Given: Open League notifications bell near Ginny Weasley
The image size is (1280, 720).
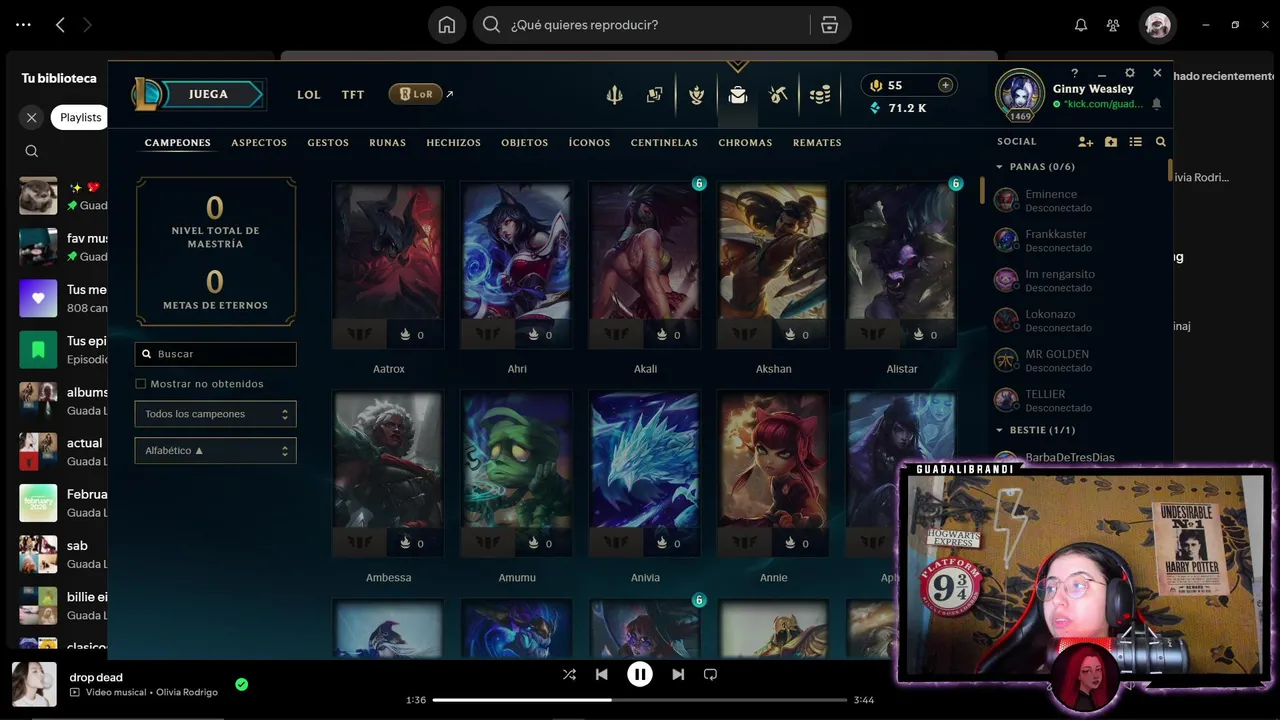Looking at the screenshot, I should 1157,104.
